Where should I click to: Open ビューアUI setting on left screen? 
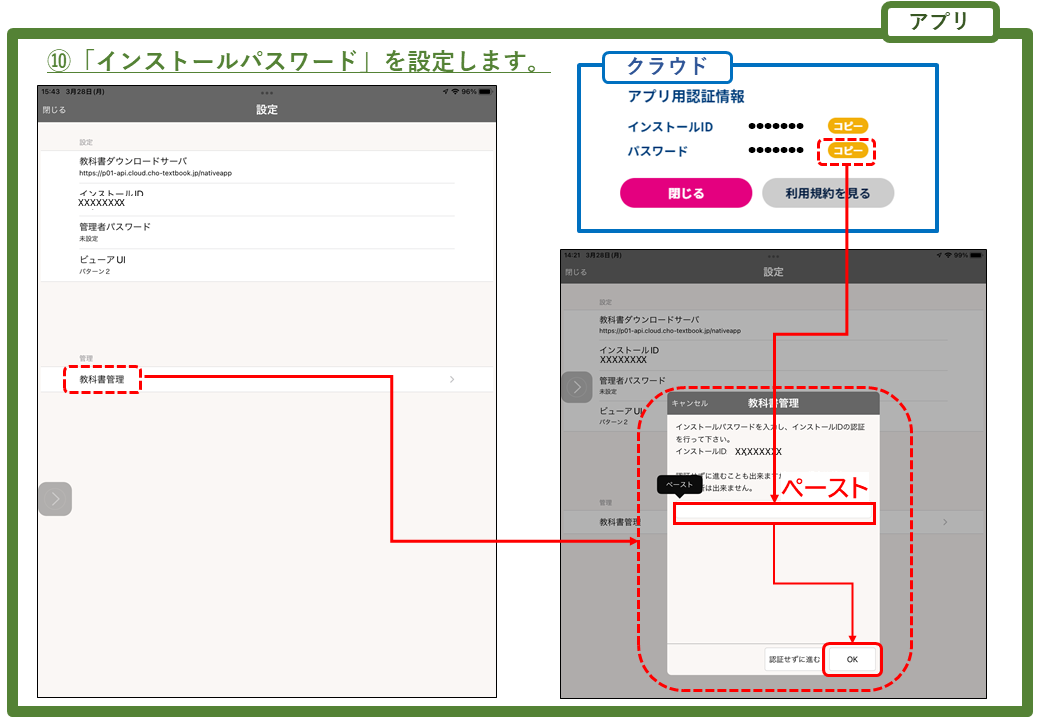coord(267,265)
